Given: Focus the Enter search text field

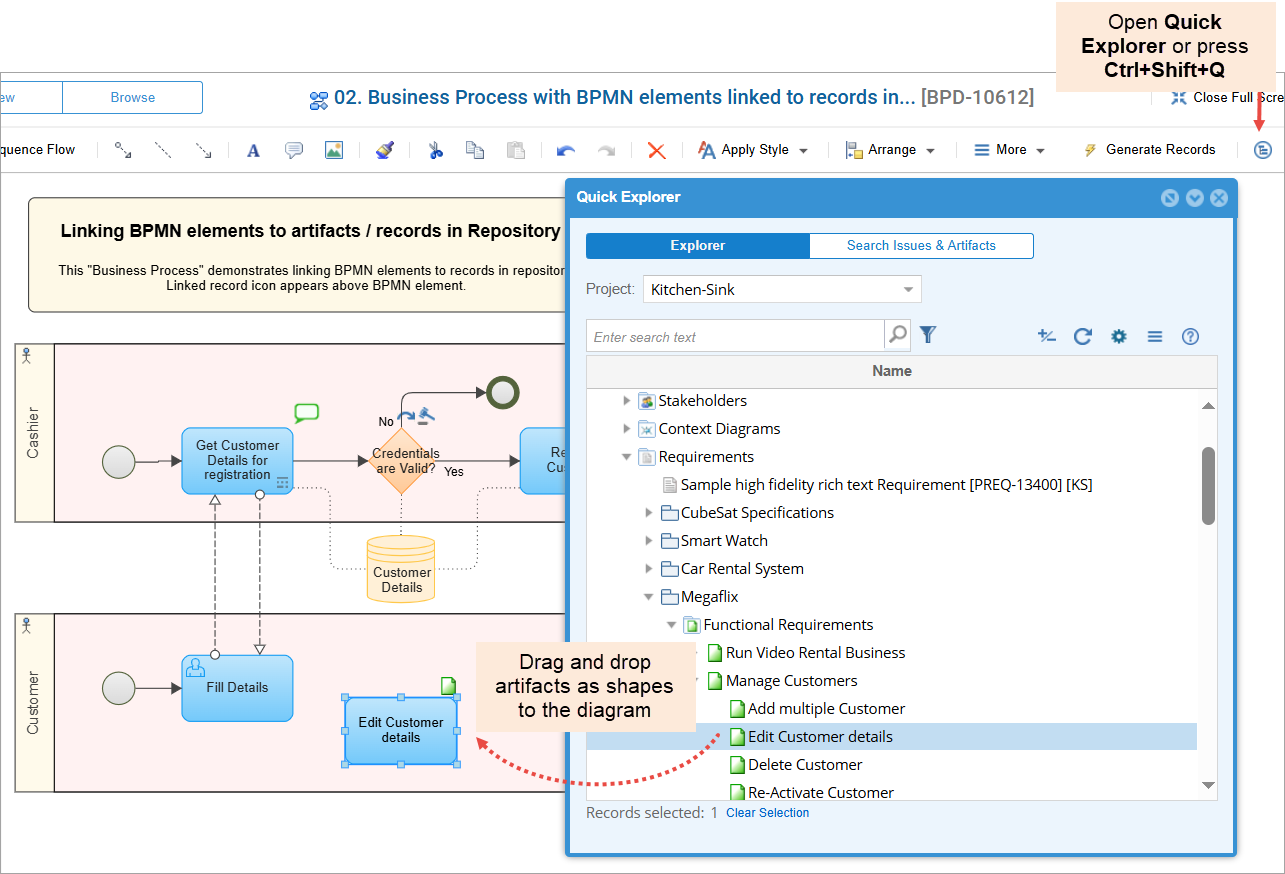Looking at the screenshot, I should pyautogui.click(x=735, y=336).
